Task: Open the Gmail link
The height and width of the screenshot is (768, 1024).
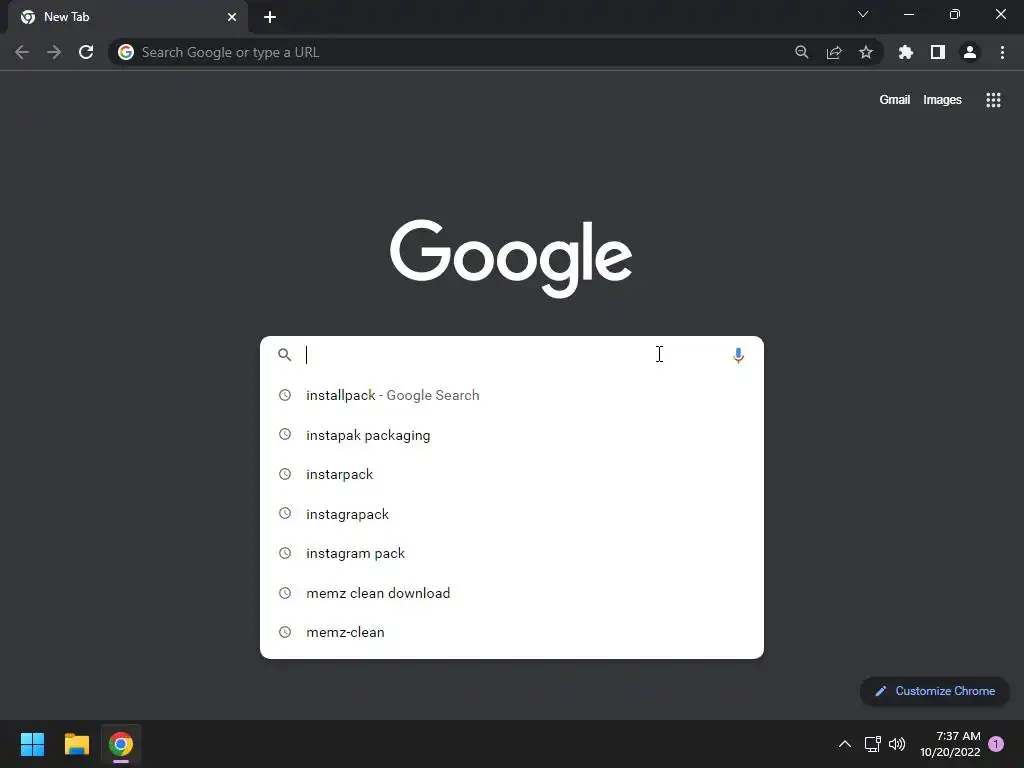Action: tap(895, 100)
